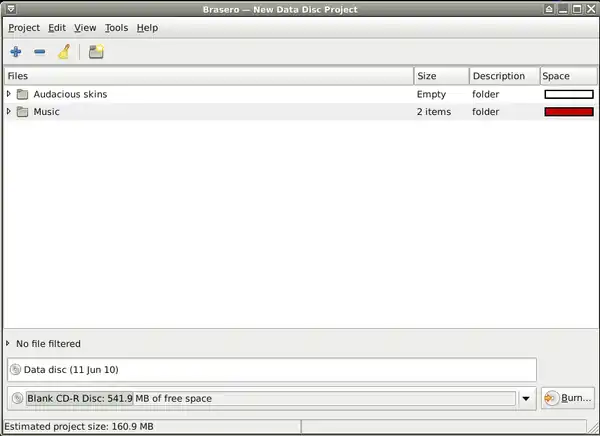The image size is (600, 436).
Task: Open the Blank CD-R Disc drive dropdown
Action: click(x=527, y=399)
